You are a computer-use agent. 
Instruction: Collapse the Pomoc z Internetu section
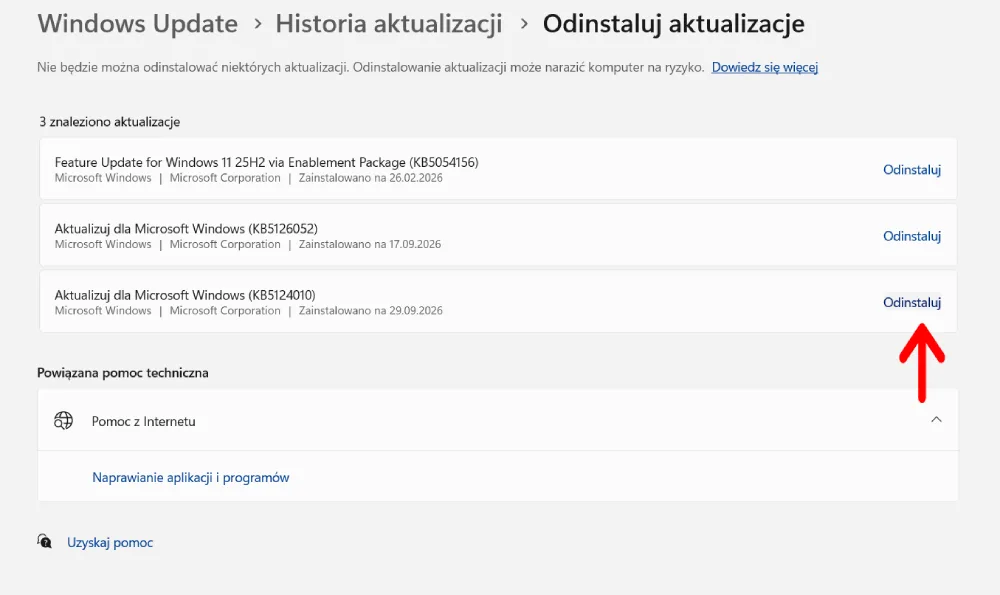click(936, 420)
